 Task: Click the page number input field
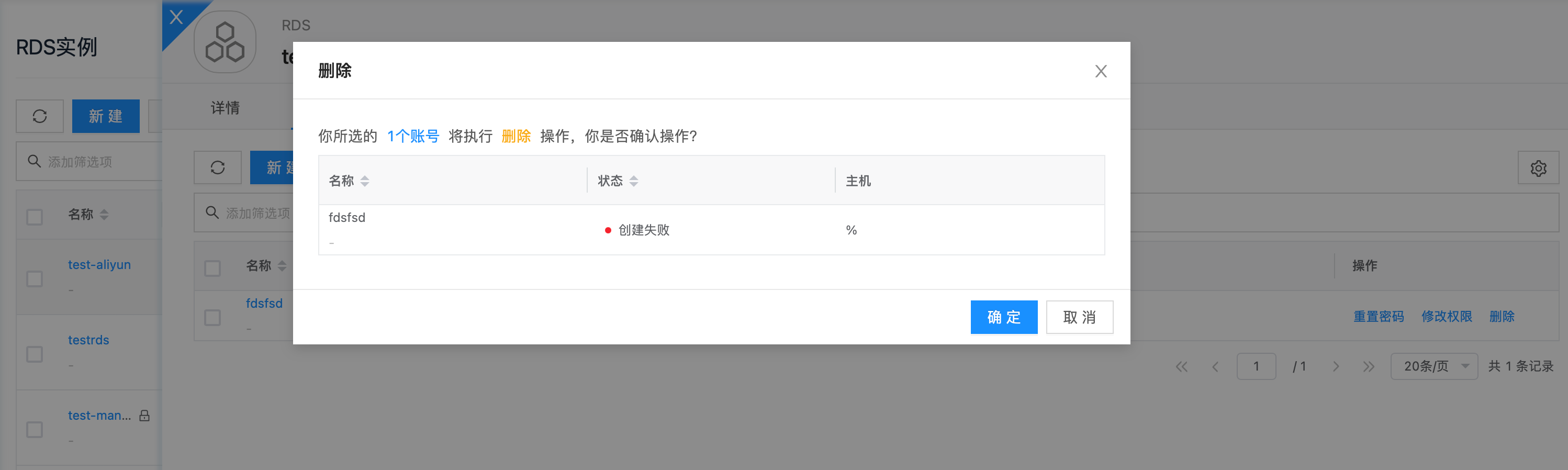click(1256, 366)
